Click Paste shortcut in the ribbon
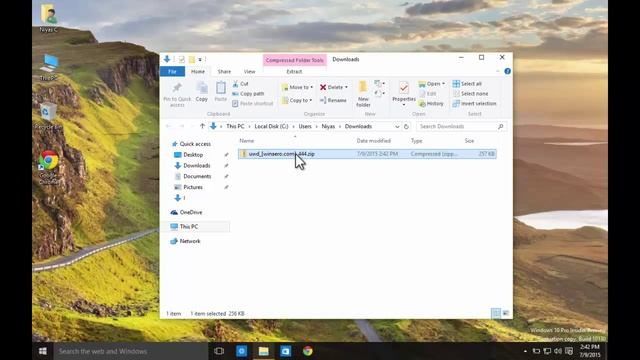The image size is (640, 360). coord(253,103)
